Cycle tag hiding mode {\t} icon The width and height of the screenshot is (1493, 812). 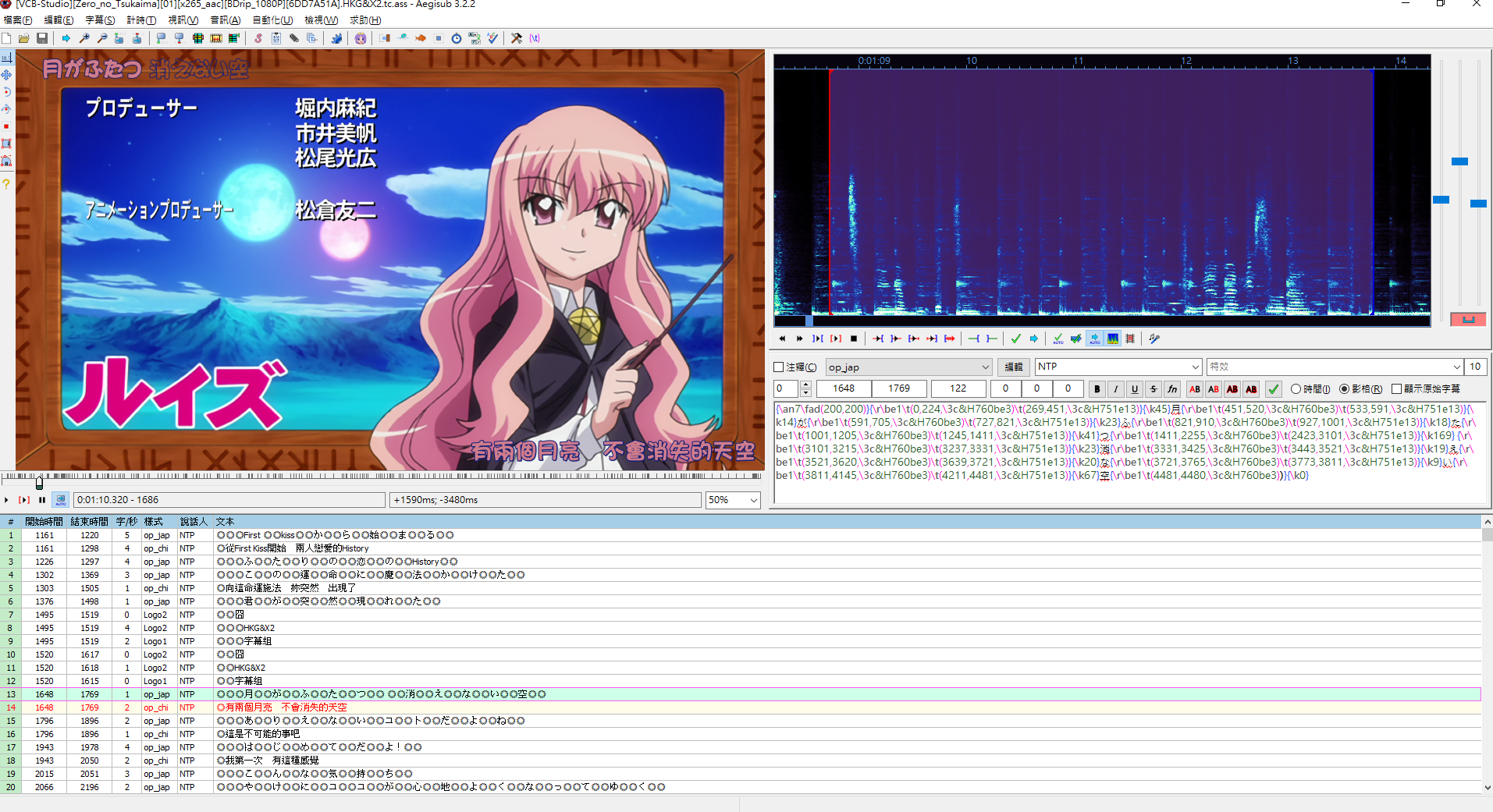click(x=535, y=38)
